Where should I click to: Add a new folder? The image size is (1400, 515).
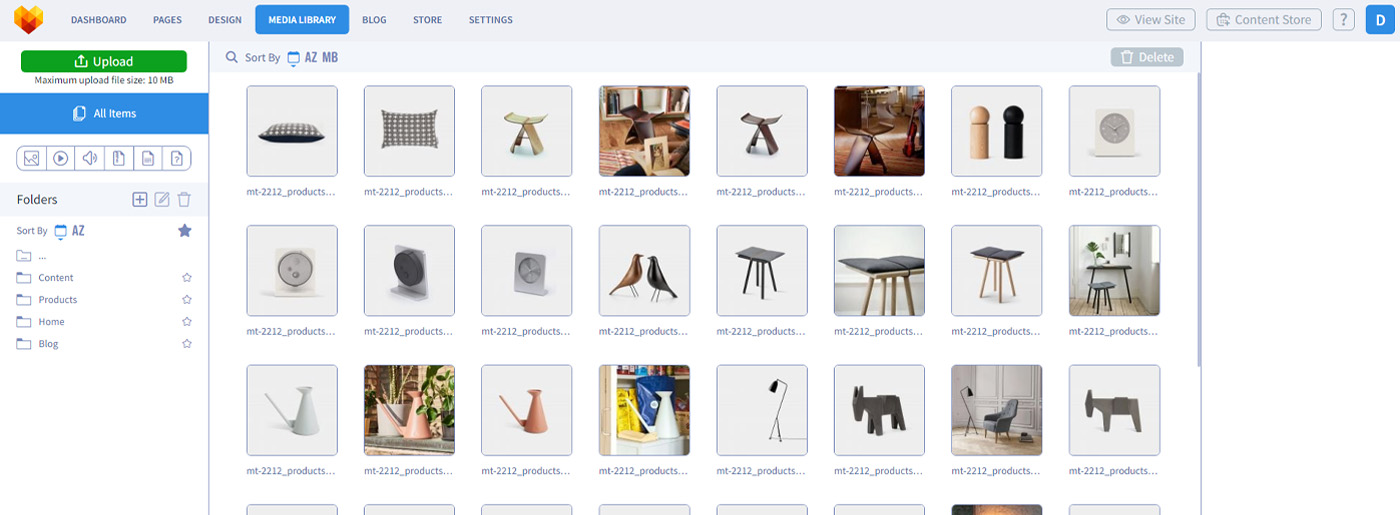coord(140,200)
